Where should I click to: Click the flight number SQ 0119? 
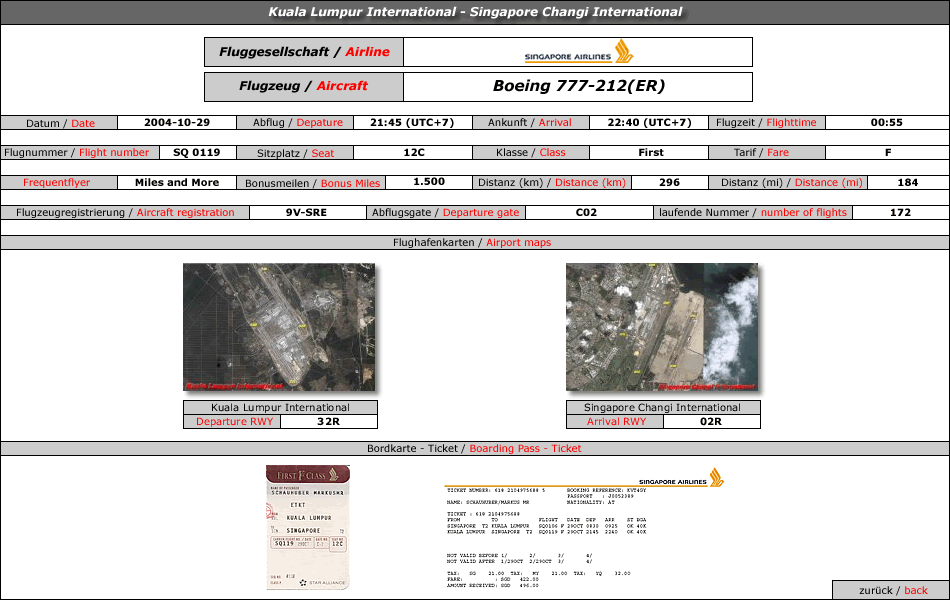coord(197,153)
